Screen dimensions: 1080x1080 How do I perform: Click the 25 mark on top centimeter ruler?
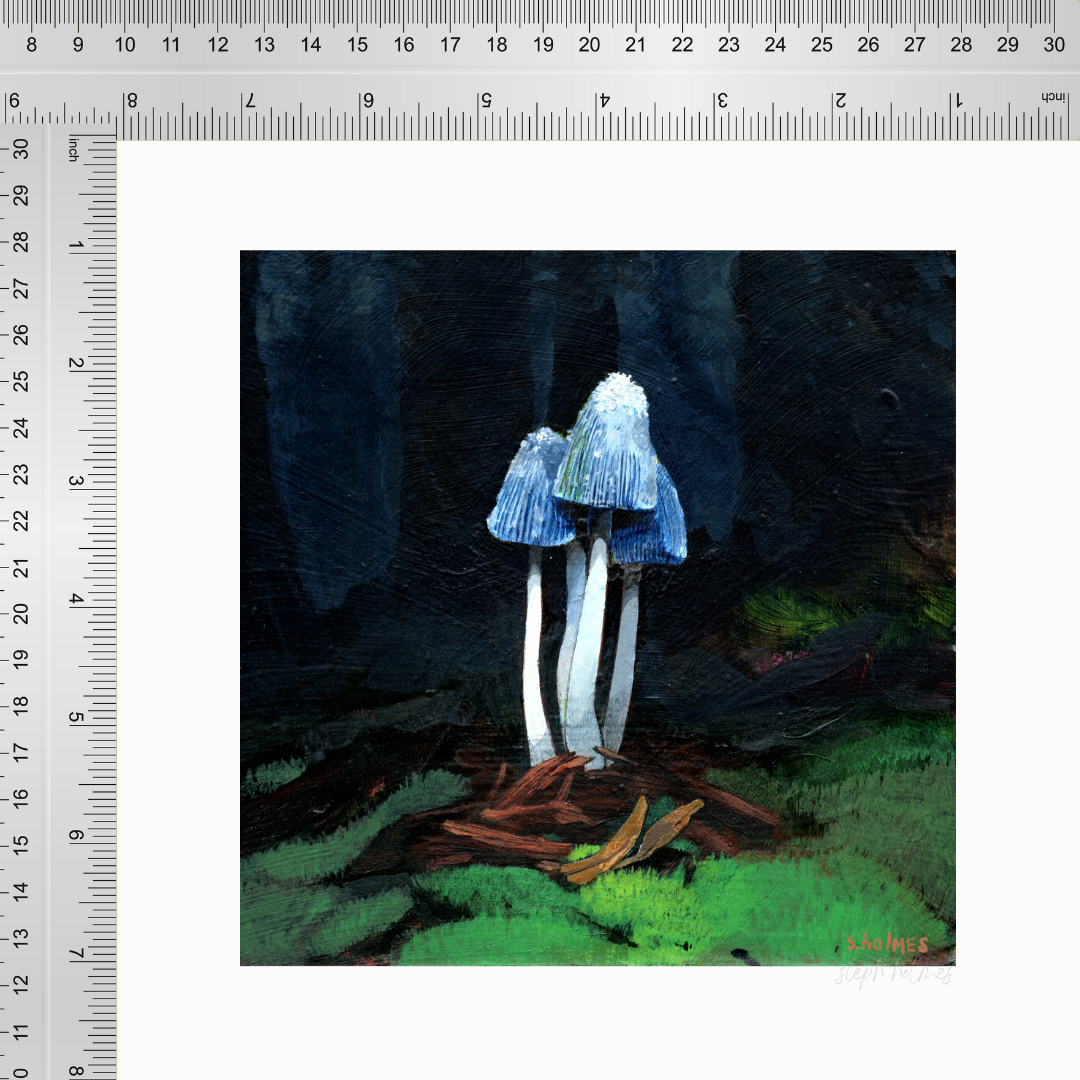pos(821,45)
